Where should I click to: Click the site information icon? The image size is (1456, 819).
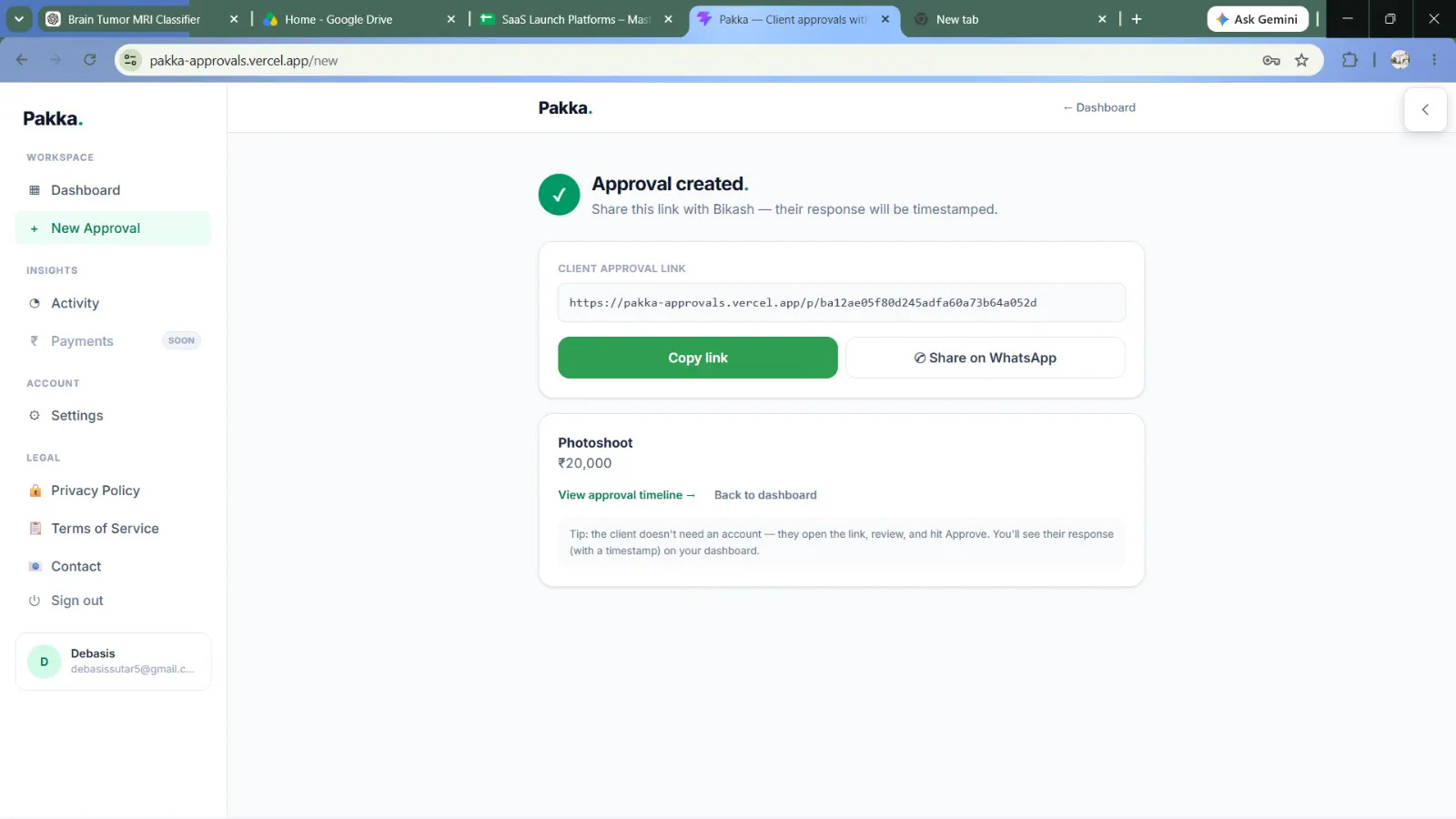coord(131,60)
